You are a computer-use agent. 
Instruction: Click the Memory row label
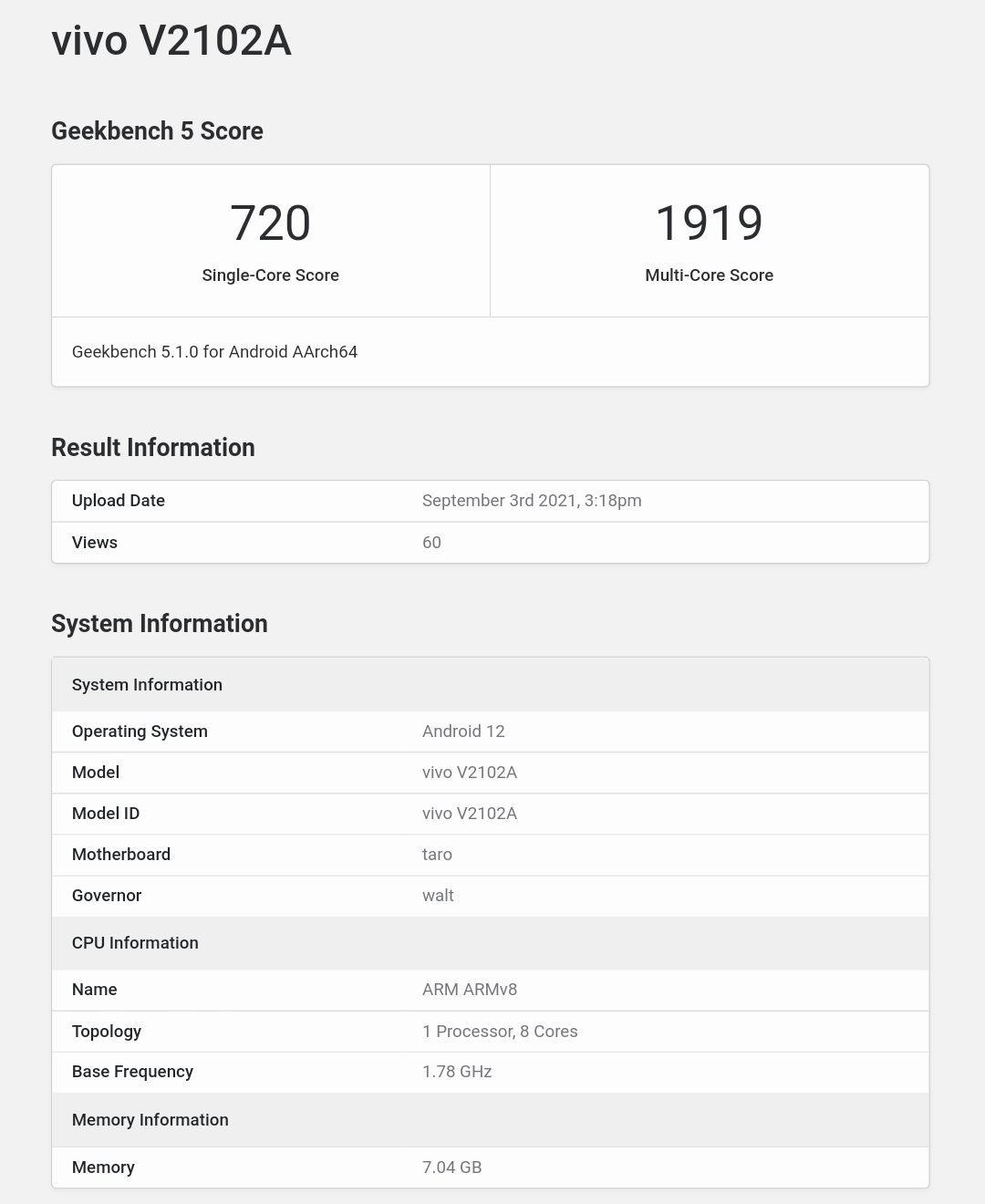pos(103,1168)
